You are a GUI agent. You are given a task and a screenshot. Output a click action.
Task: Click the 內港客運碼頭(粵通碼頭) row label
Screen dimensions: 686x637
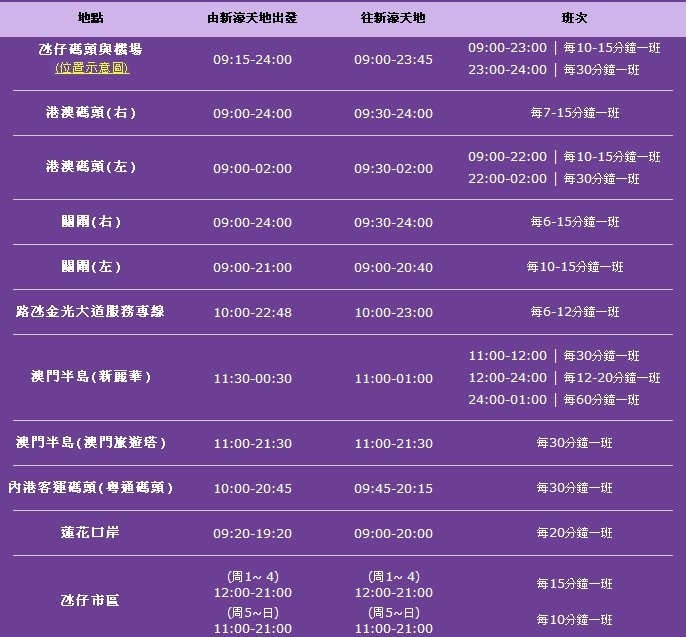tap(91, 488)
